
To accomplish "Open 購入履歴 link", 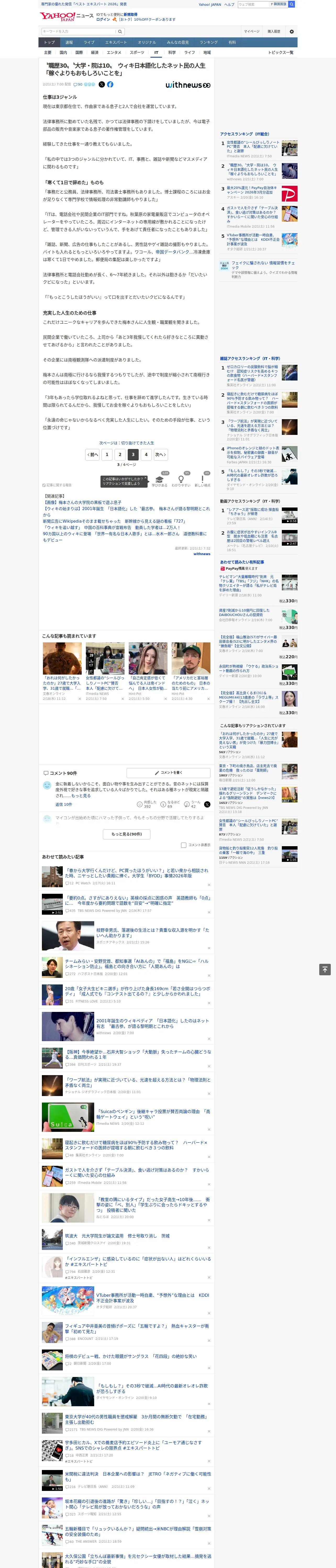I will (274, 32).
